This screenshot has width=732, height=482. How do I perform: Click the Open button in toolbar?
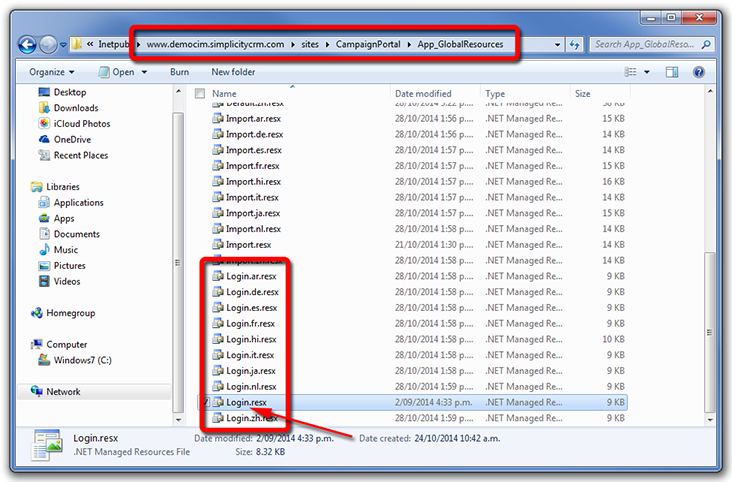117,72
